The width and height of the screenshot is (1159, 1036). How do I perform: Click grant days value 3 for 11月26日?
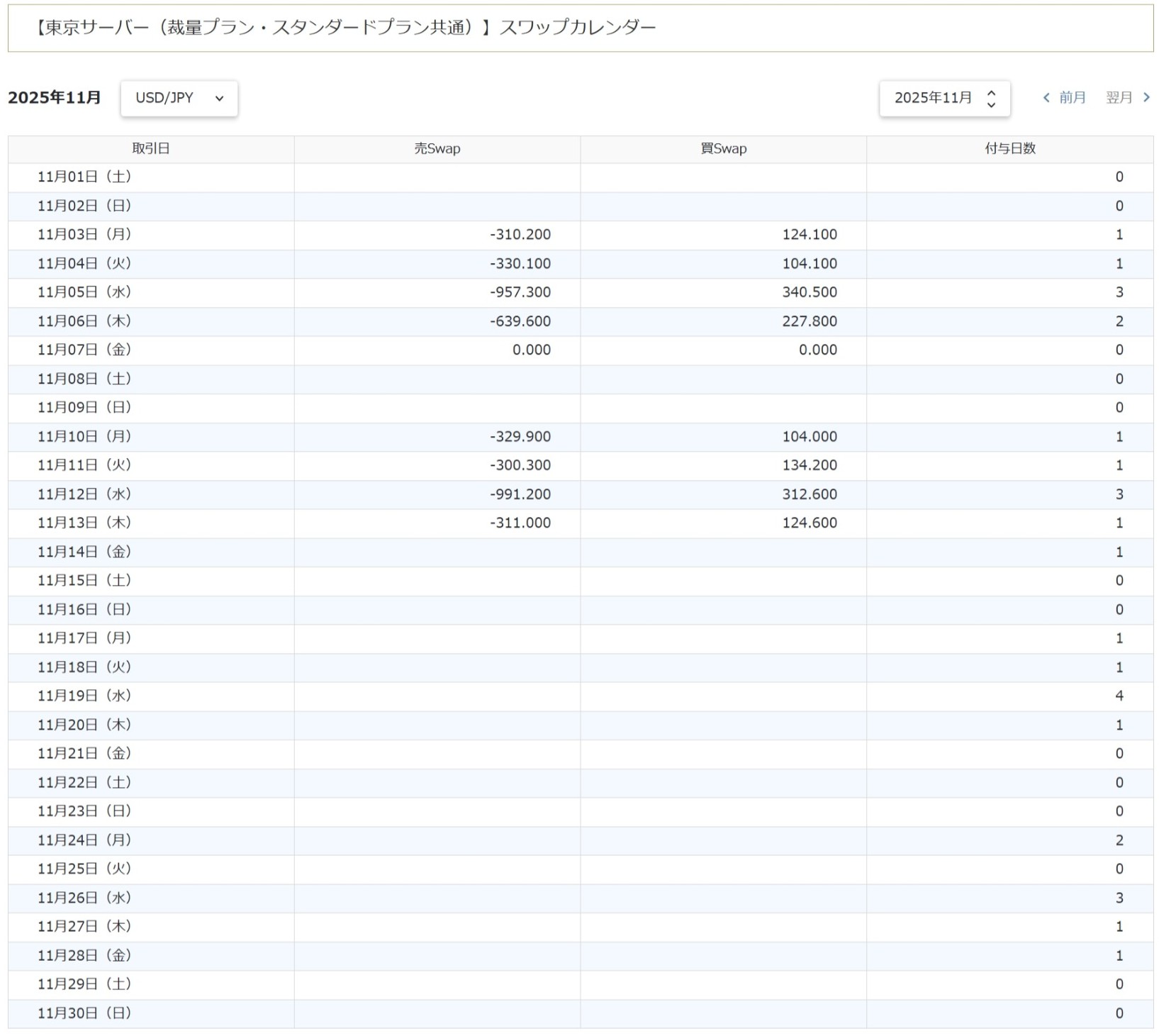coord(1119,898)
